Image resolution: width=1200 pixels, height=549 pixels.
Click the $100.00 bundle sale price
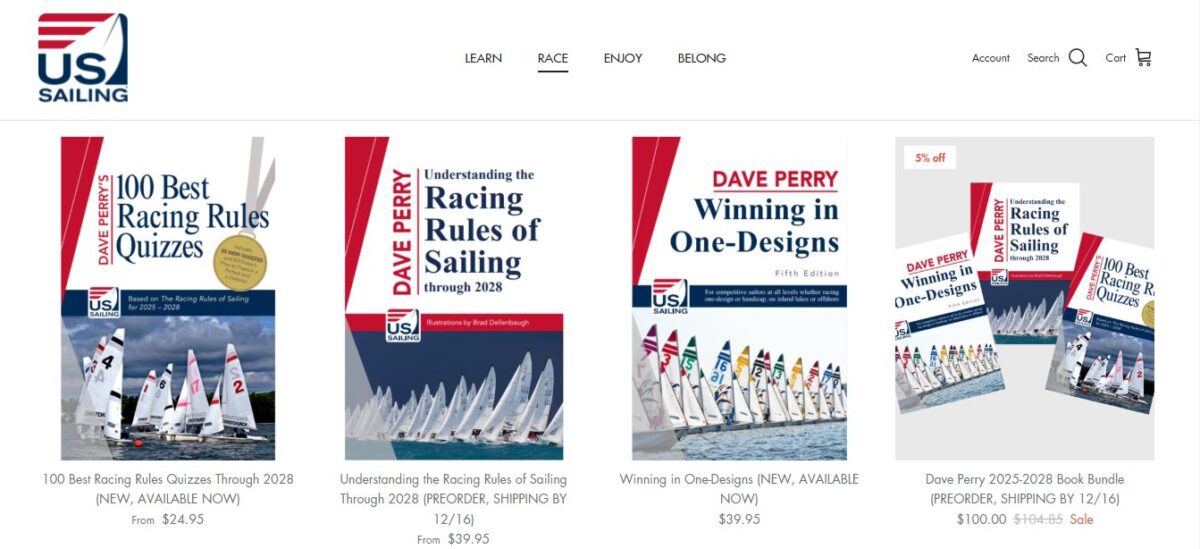[x=981, y=519]
